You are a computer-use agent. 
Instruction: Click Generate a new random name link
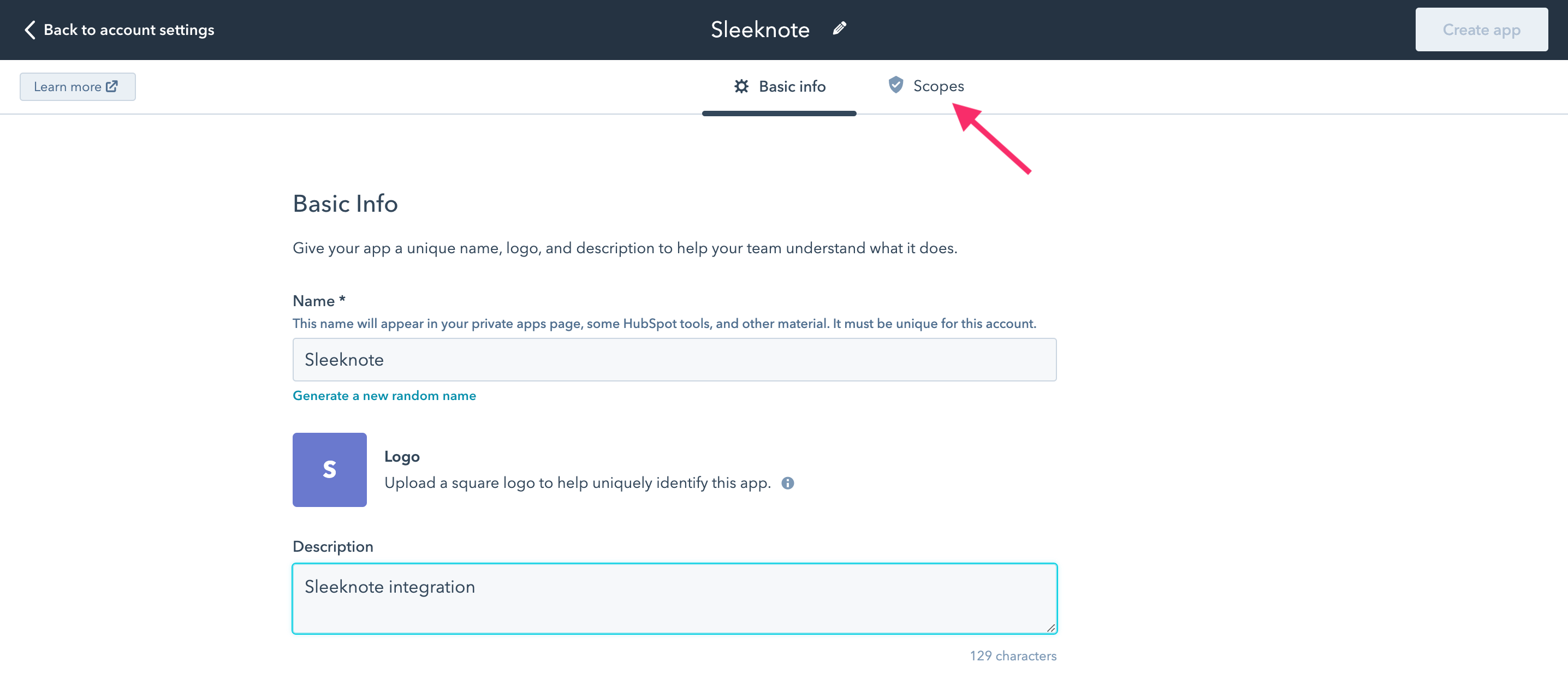384,396
